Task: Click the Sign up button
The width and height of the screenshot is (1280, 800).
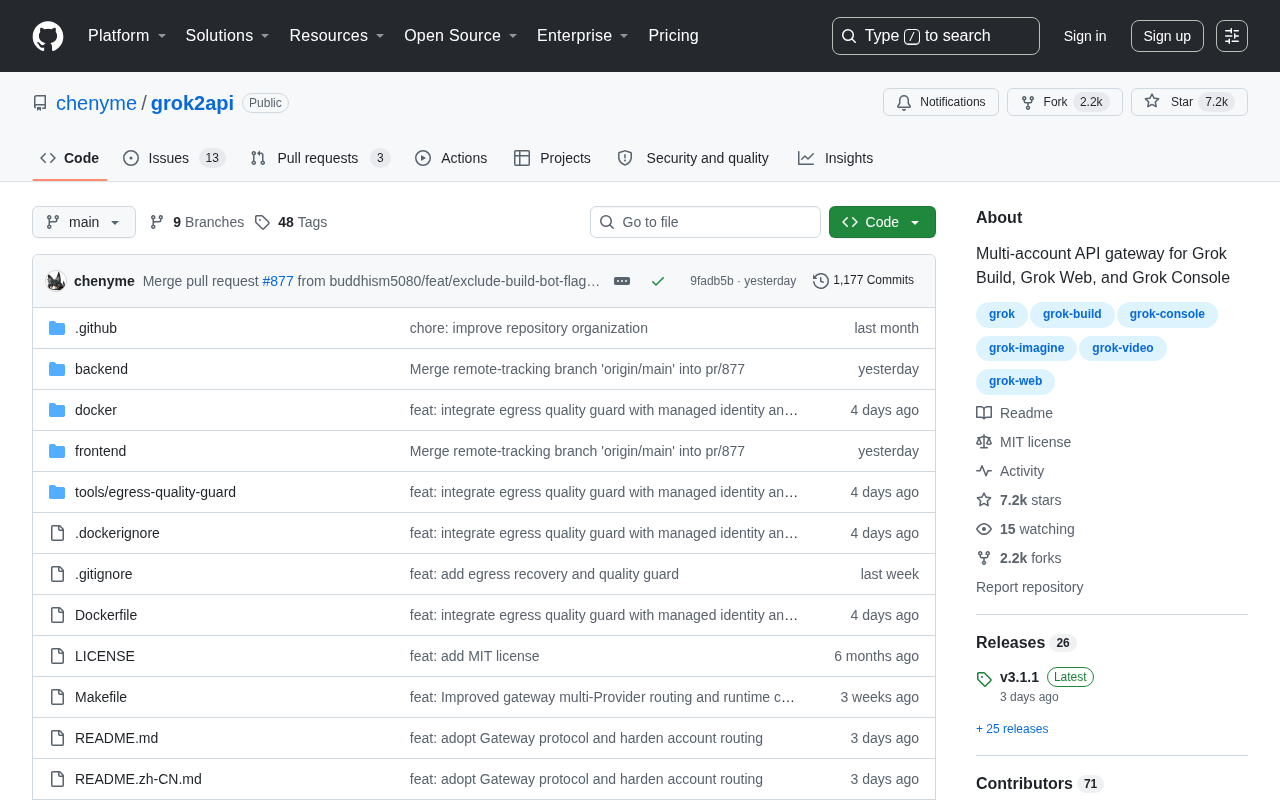Action: coord(1167,36)
